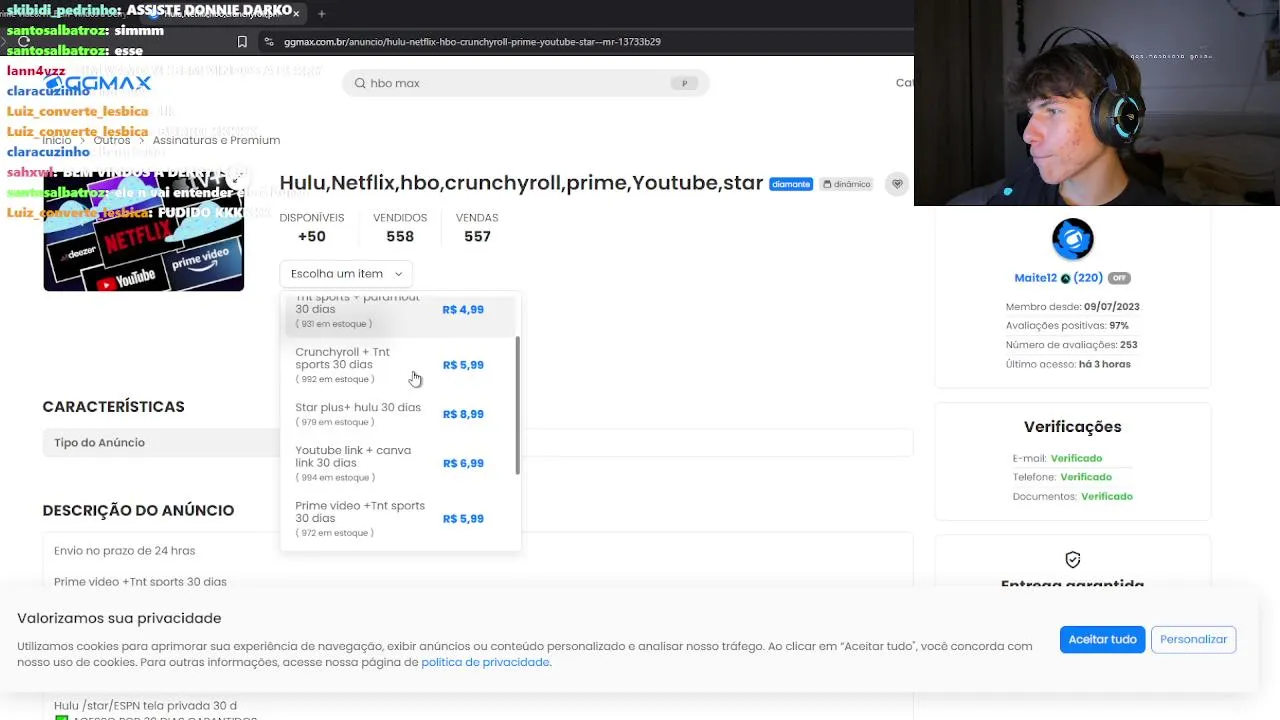Open the Escolha um item dropdown
The height and width of the screenshot is (720, 1280).
point(346,274)
